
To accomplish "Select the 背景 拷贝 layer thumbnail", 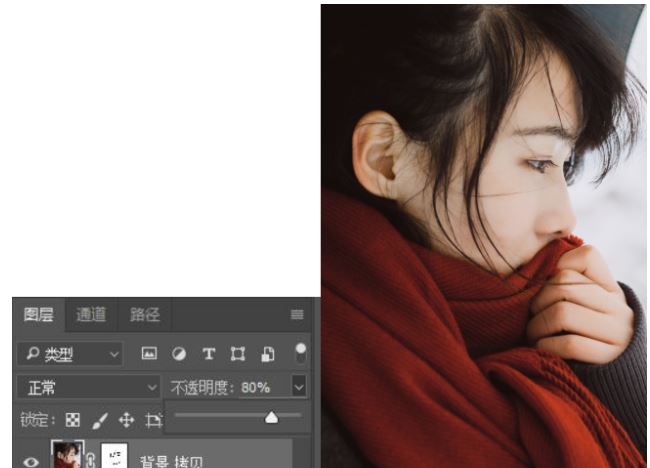I will pos(67,455).
